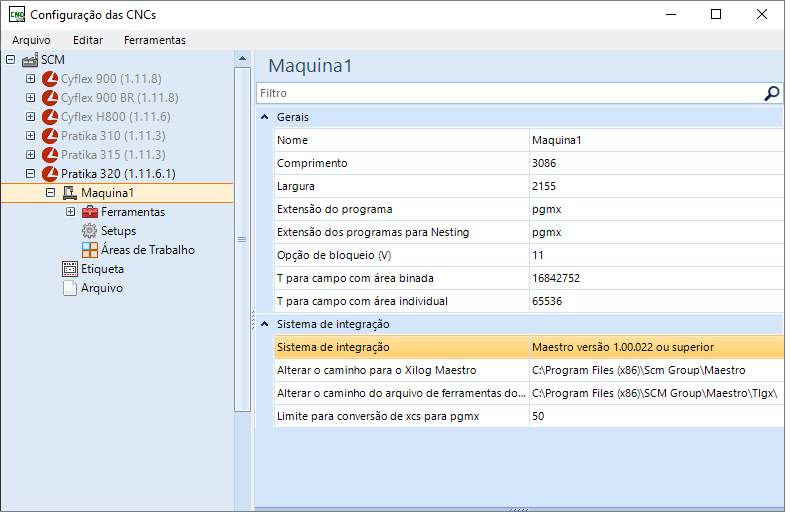Close the Configuração das CNCs window

762,15
